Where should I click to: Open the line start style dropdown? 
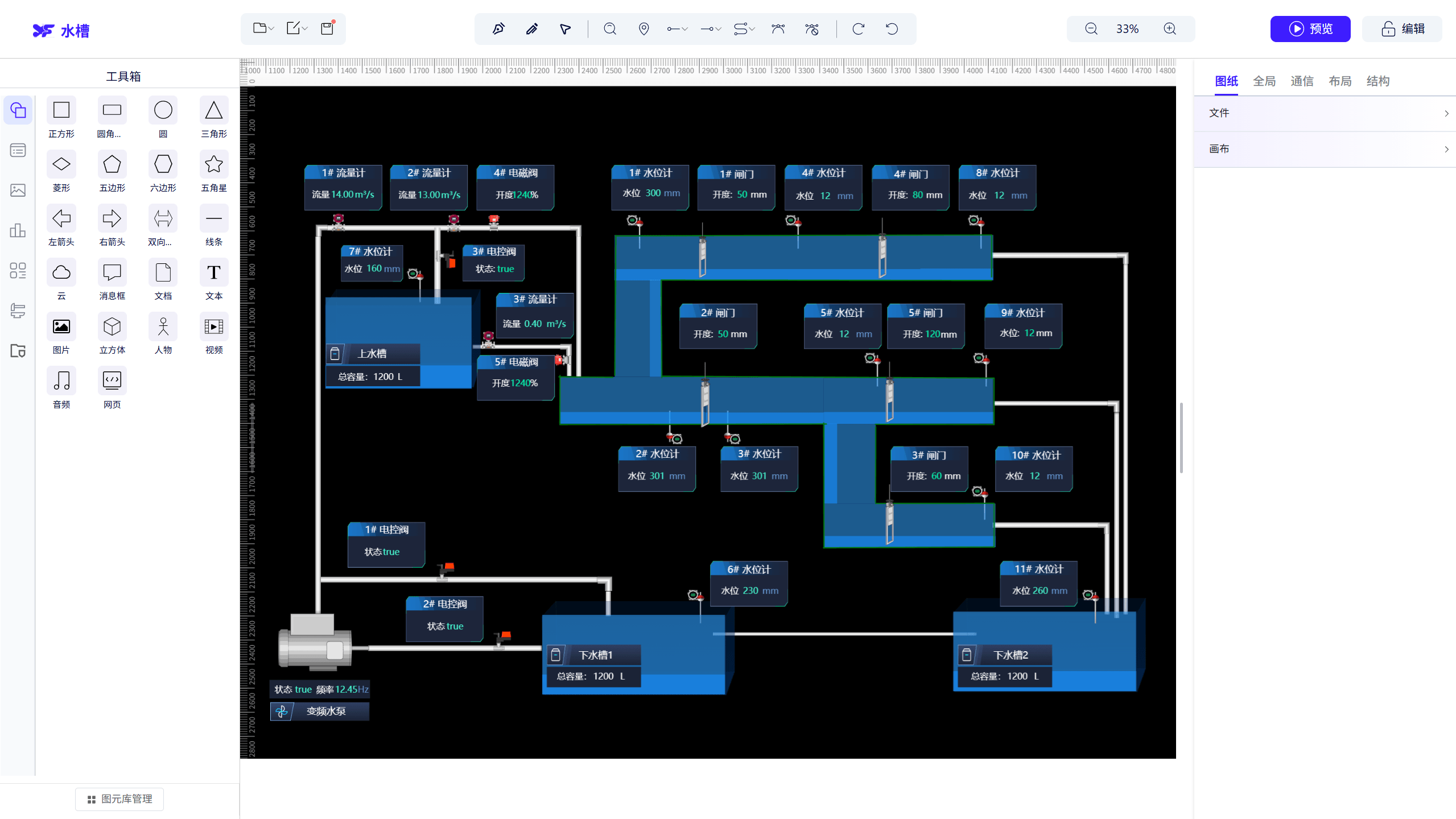click(x=677, y=29)
